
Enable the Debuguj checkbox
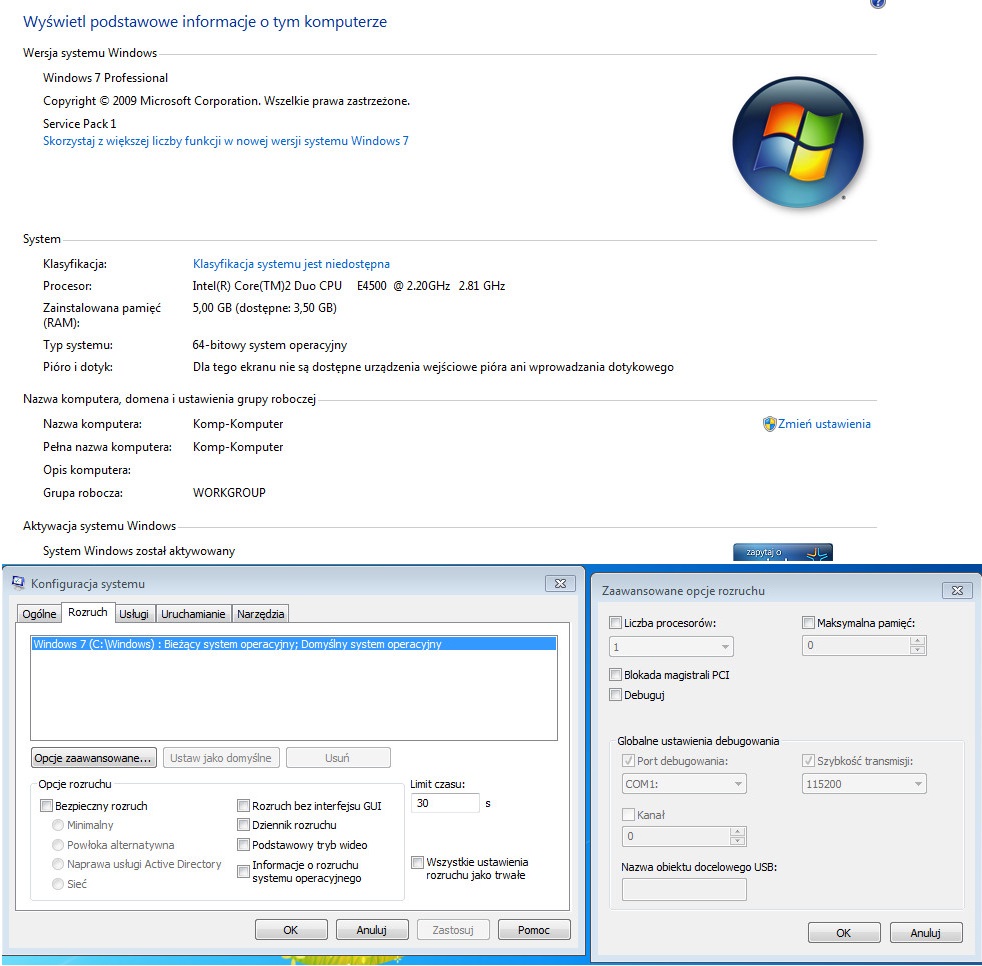pos(616,695)
